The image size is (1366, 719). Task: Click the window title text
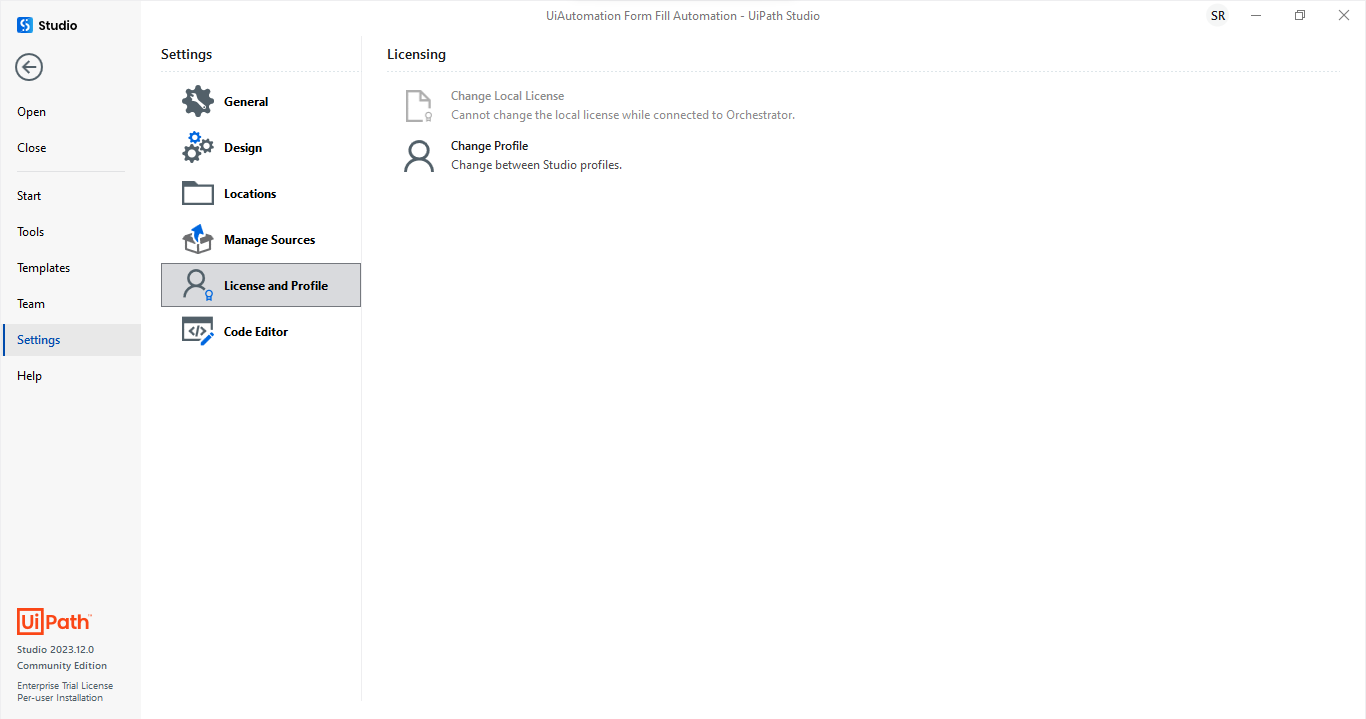pyautogui.click(x=683, y=16)
